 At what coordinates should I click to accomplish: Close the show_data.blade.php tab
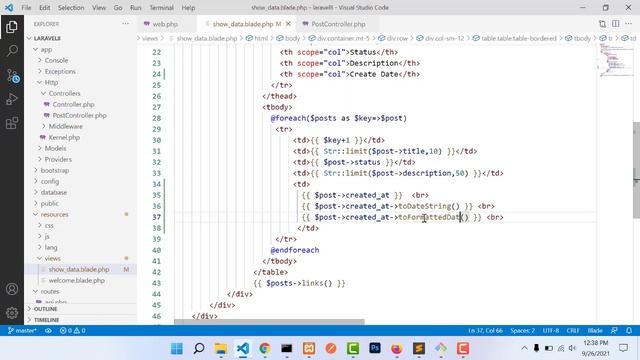pos(288,24)
